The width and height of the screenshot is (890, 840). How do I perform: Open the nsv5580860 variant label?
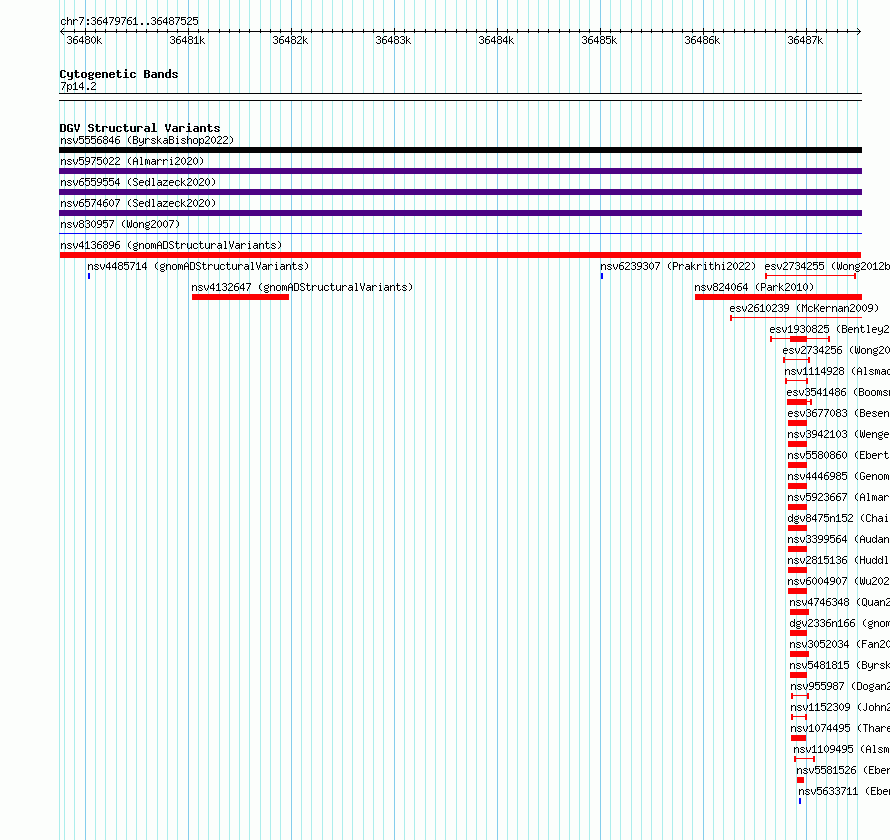click(838, 455)
